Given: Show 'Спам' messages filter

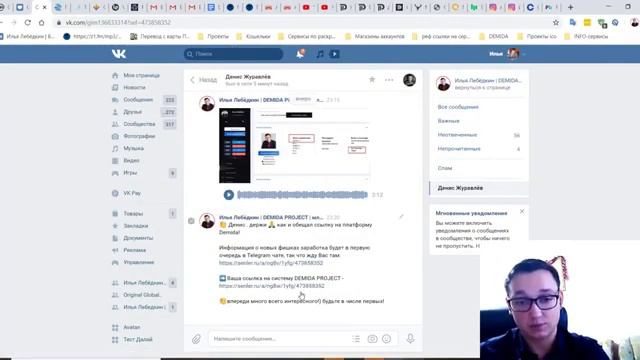Looking at the screenshot, I should coord(445,168).
